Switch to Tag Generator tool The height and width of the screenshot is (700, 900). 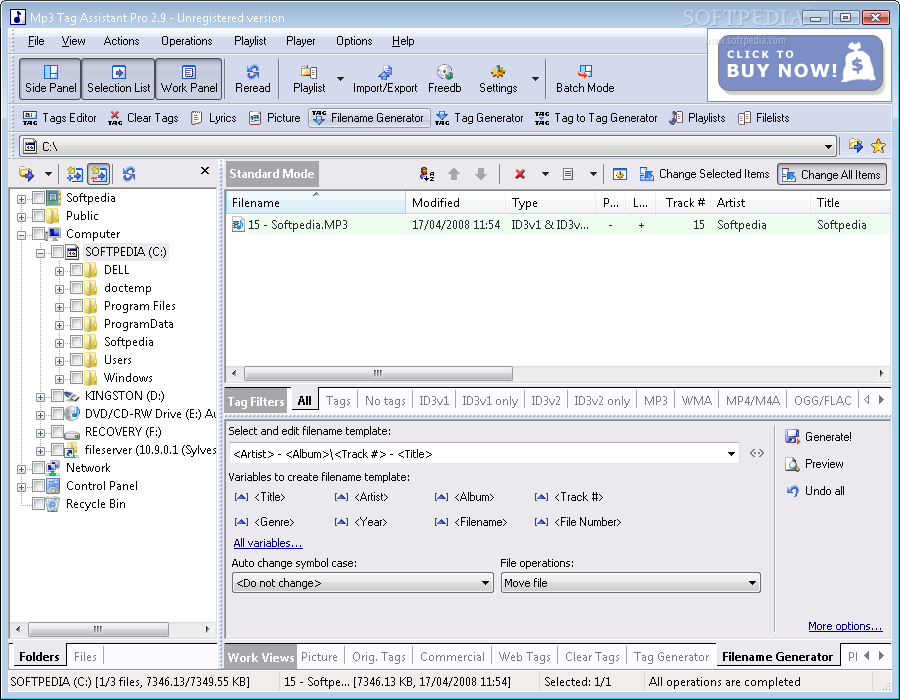pyautogui.click(x=479, y=118)
